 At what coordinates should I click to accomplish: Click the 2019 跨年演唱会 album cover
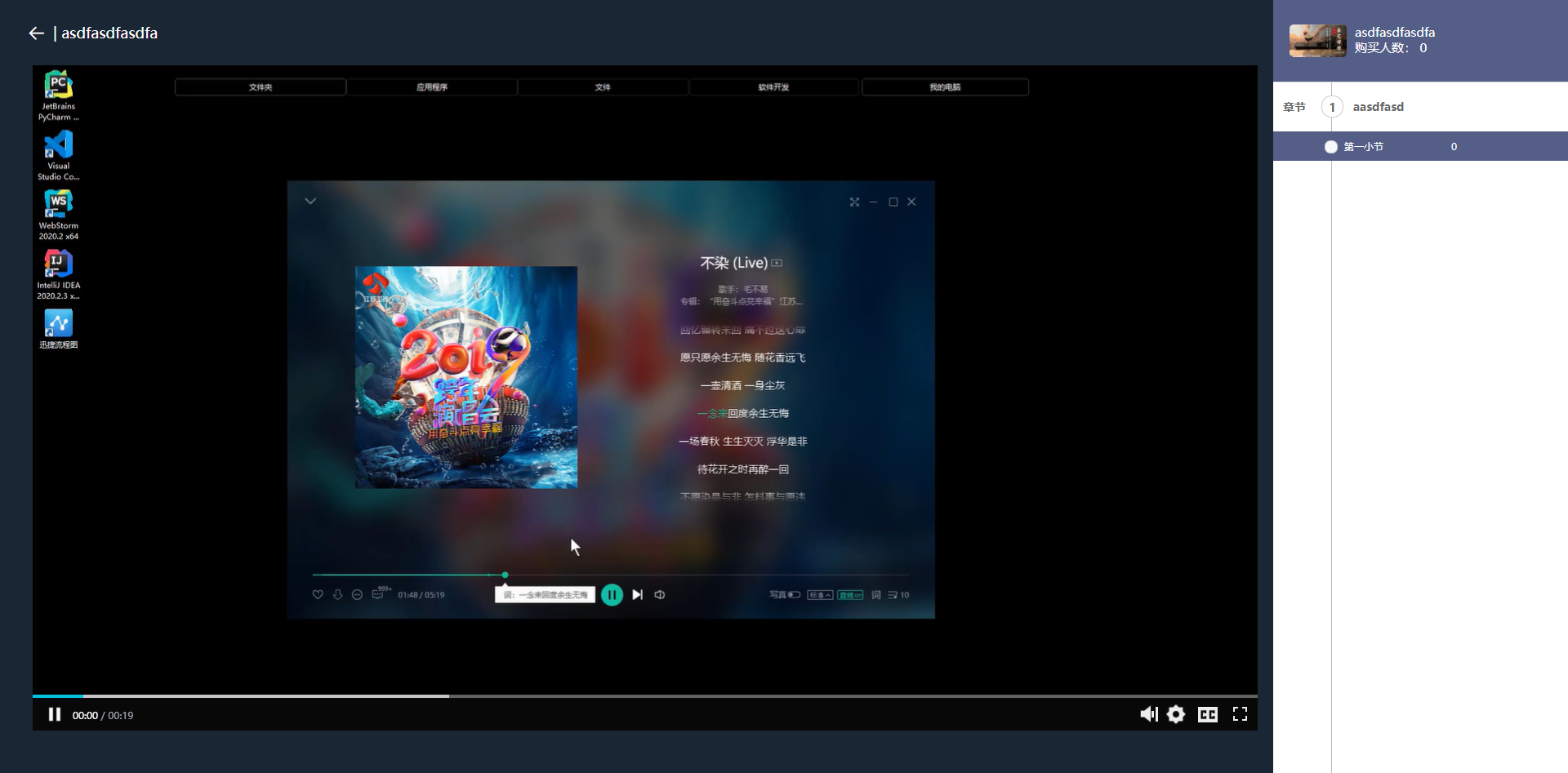[x=466, y=377]
